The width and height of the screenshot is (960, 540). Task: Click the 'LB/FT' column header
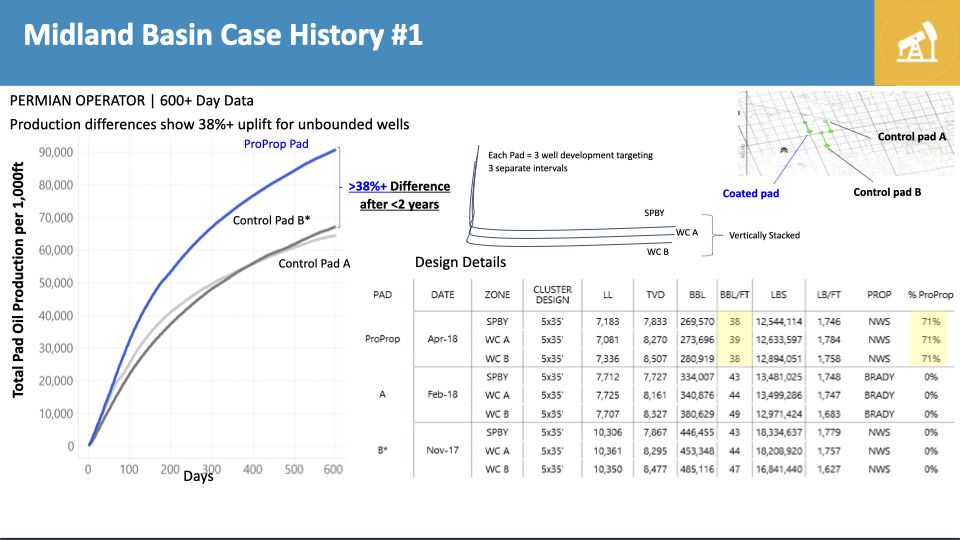click(x=828, y=294)
